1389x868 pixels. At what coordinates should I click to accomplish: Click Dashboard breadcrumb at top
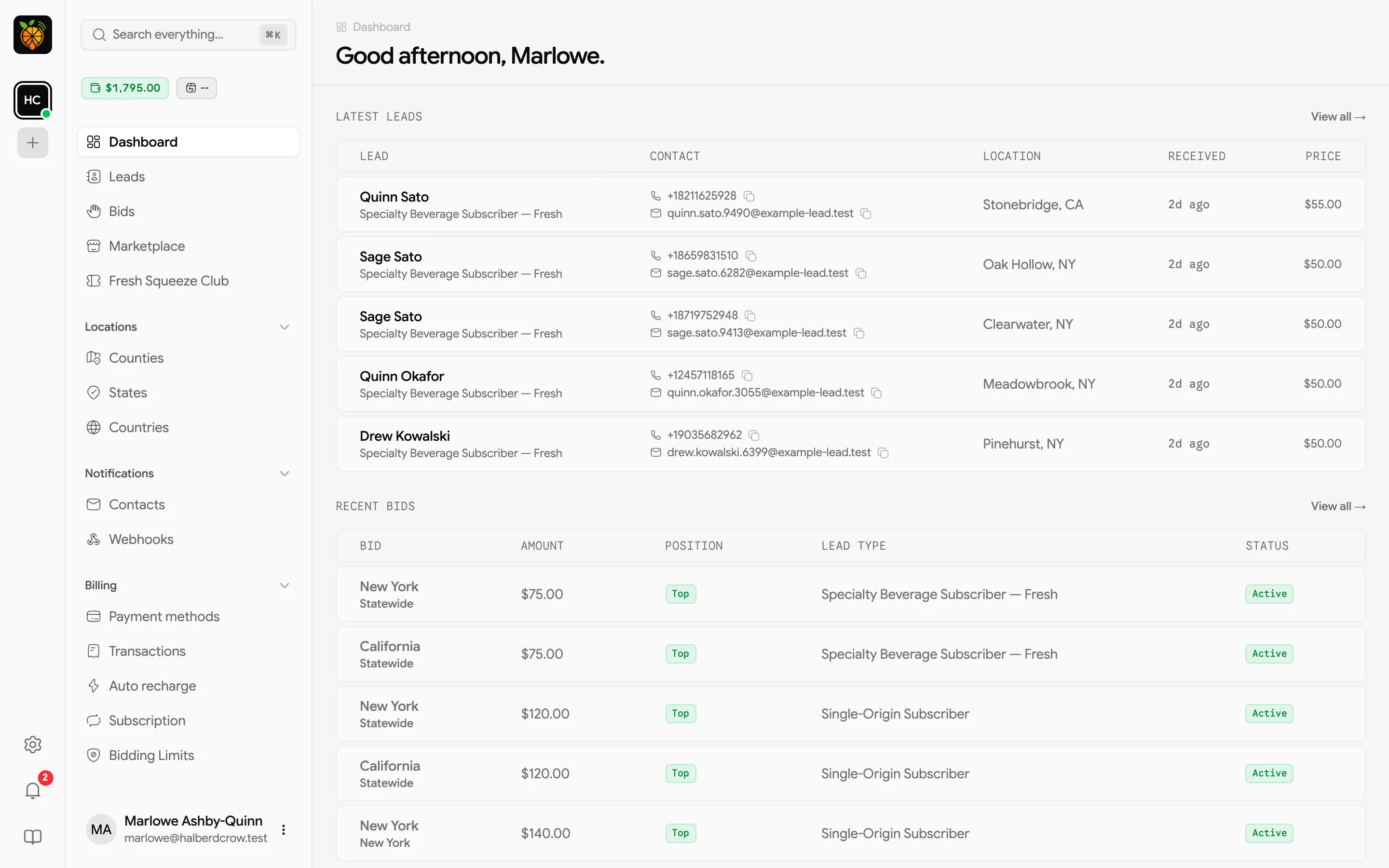pyautogui.click(x=373, y=27)
